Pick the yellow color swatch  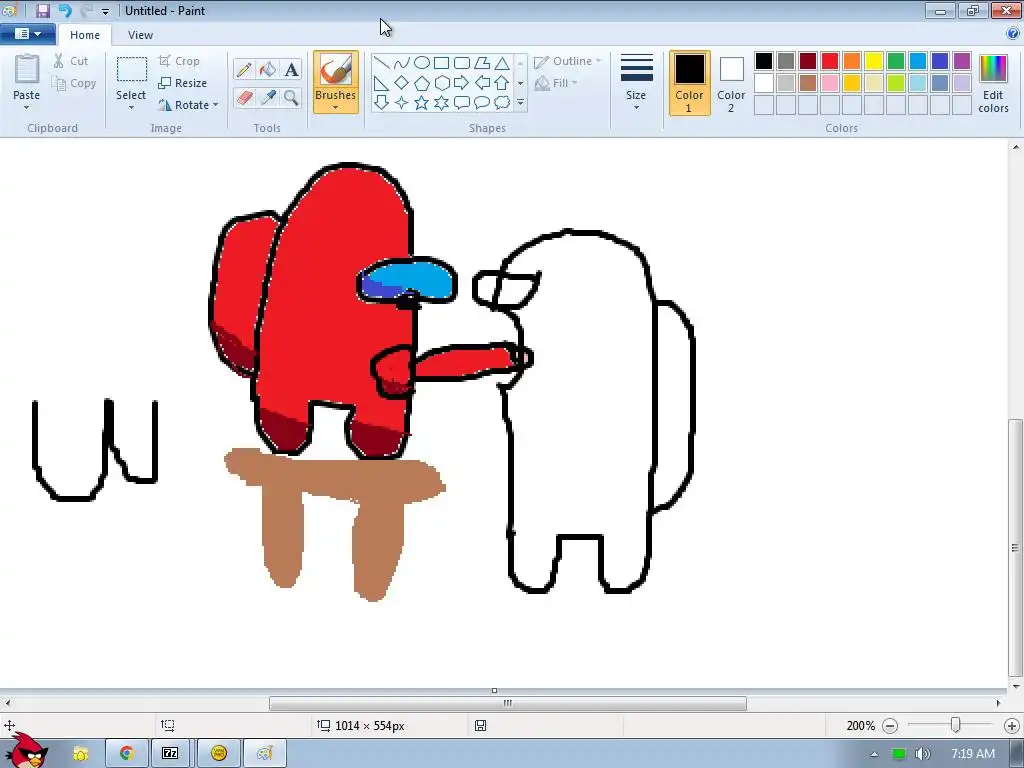point(874,61)
